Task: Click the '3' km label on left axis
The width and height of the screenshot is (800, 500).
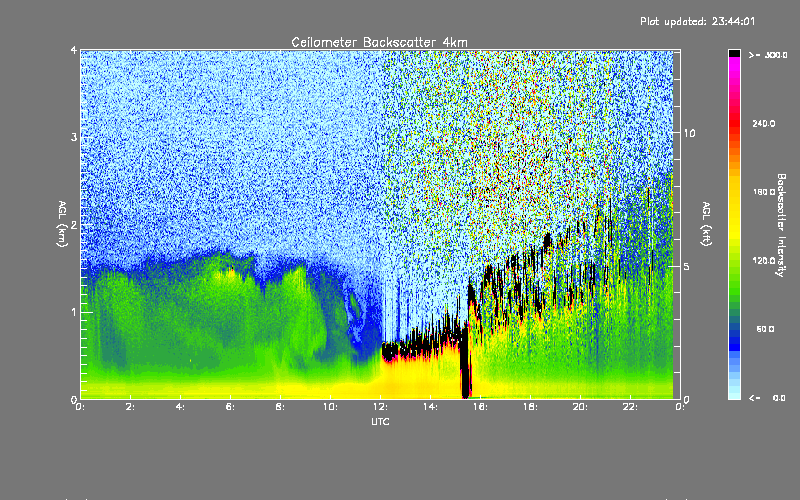Action: [x=74, y=137]
